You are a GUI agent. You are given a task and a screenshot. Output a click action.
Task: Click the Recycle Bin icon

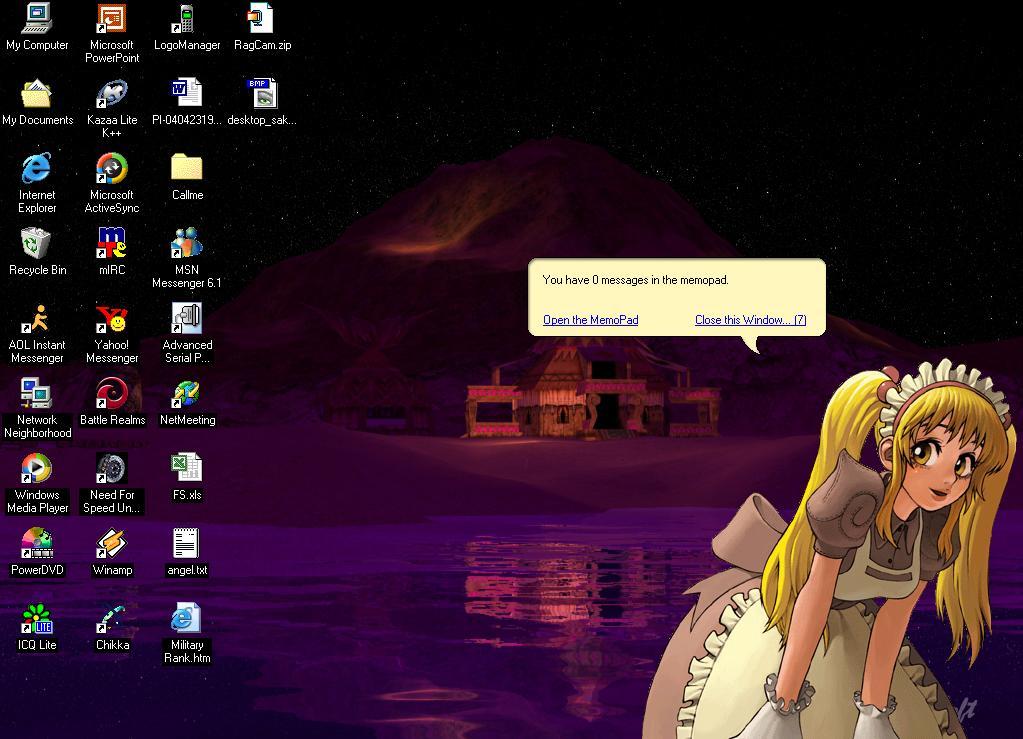coord(37,245)
